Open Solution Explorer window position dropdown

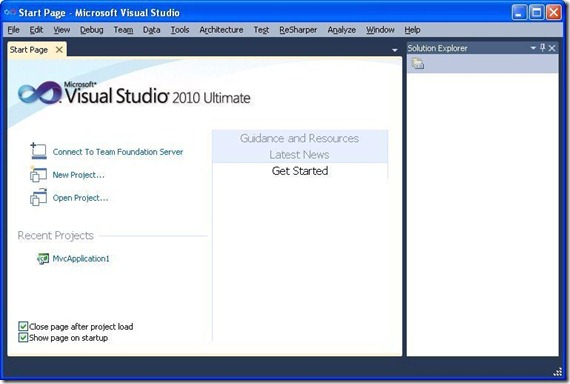point(533,48)
